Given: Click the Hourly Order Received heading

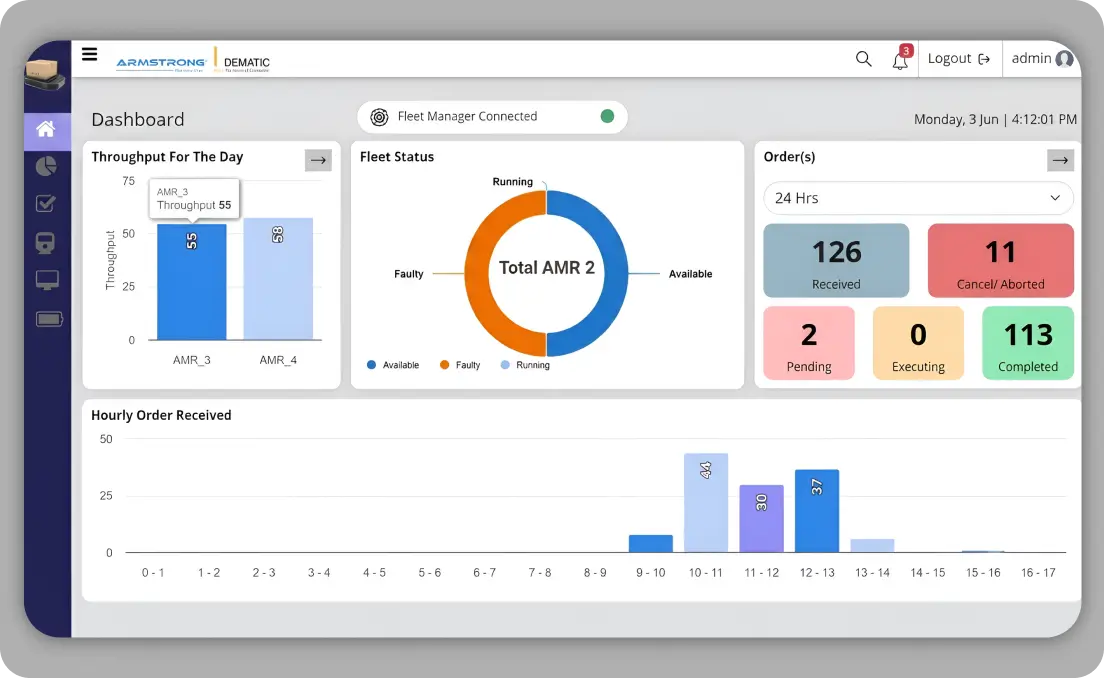Looking at the screenshot, I should pyautogui.click(x=161, y=415).
